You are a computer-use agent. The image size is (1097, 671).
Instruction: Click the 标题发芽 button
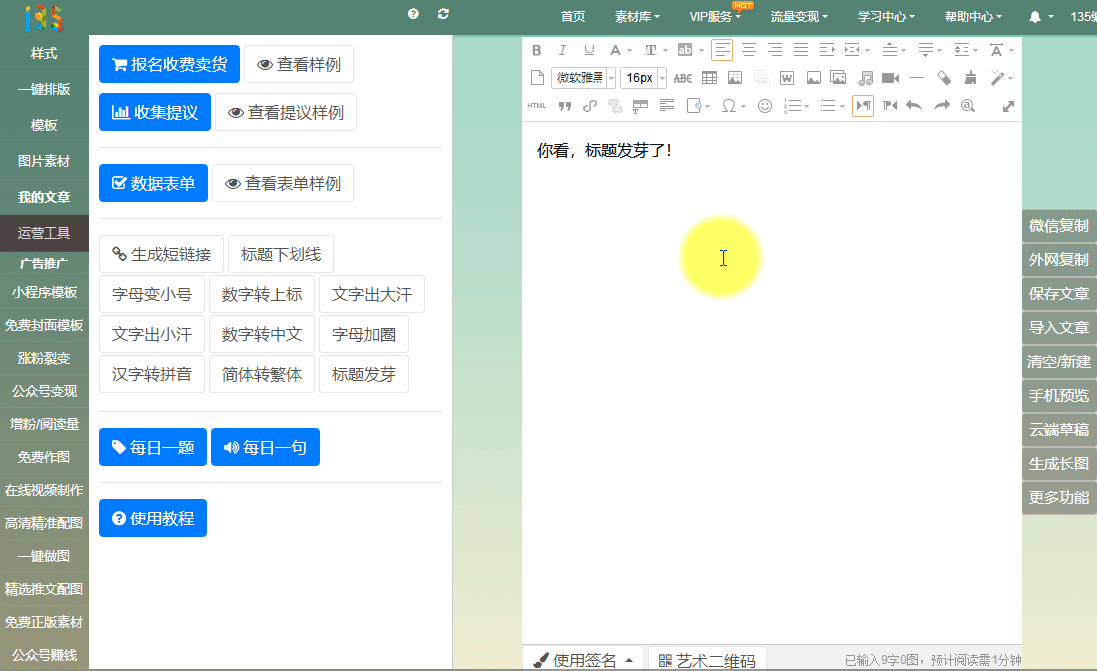pyautogui.click(x=364, y=374)
